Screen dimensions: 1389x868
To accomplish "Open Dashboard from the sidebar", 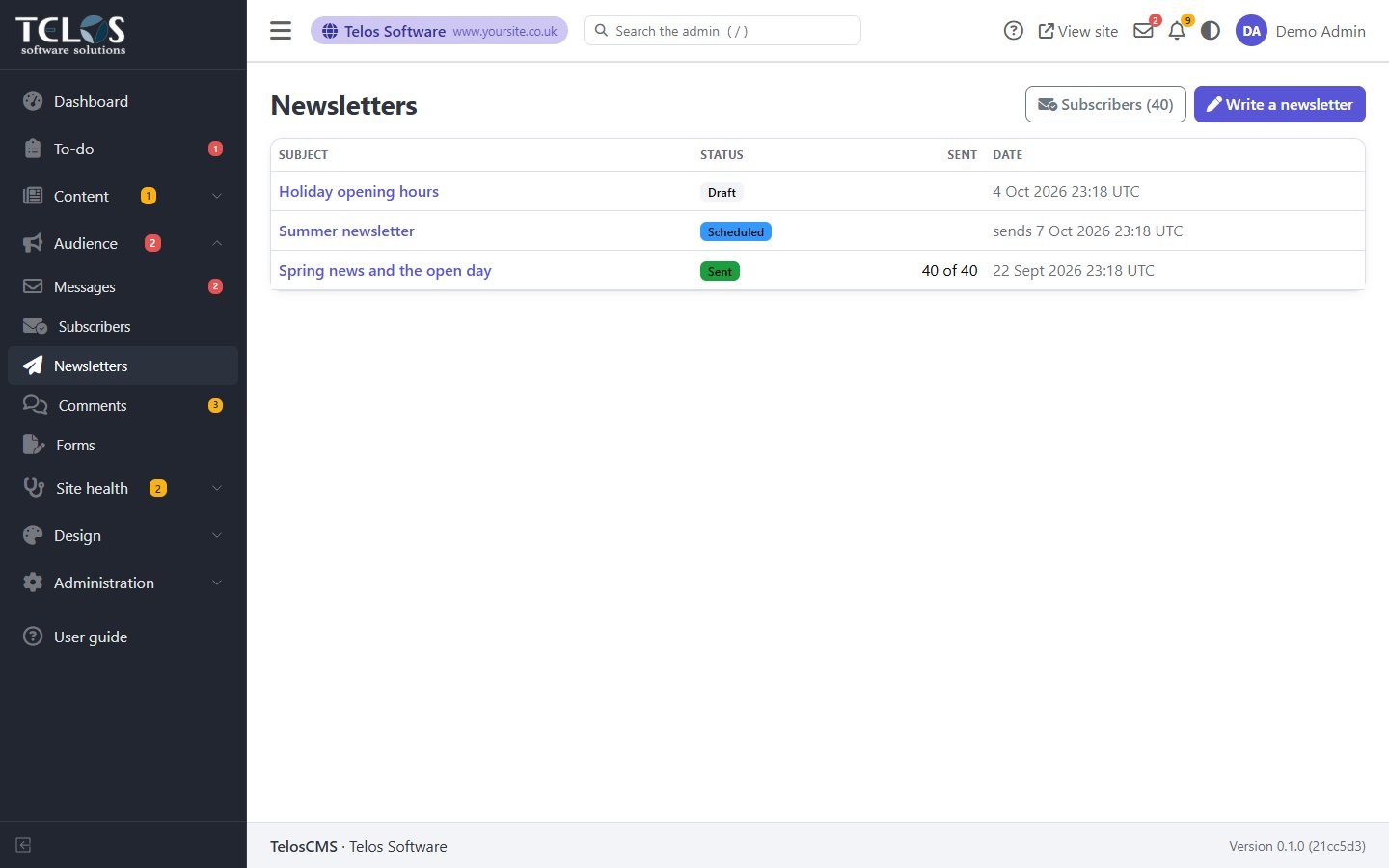I will pyautogui.click(x=123, y=101).
